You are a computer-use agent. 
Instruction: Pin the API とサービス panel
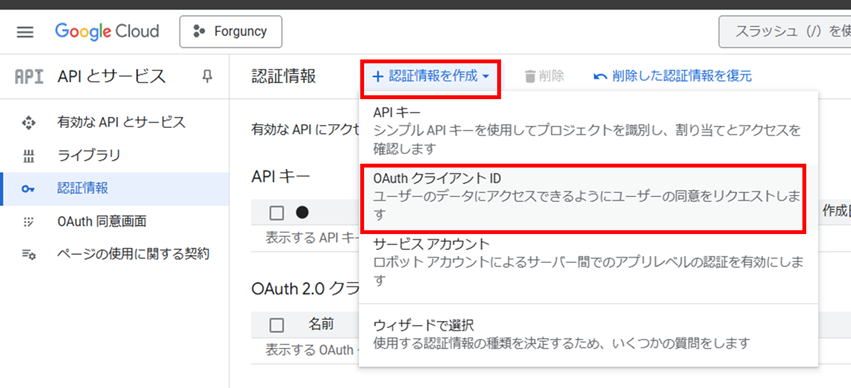(x=207, y=76)
